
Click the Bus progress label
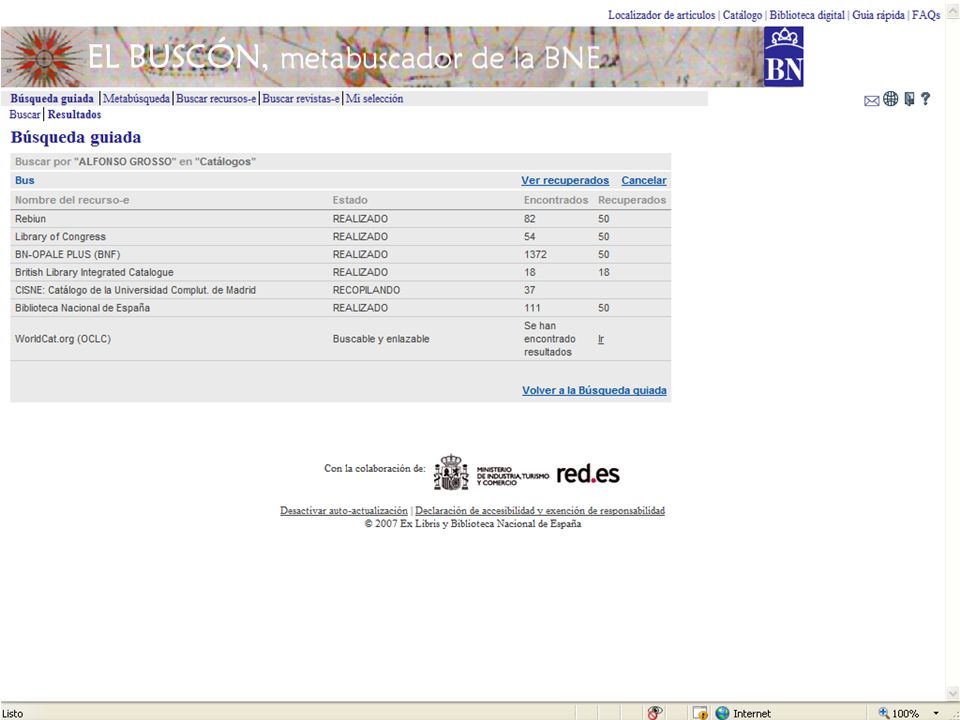tap(24, 181)
